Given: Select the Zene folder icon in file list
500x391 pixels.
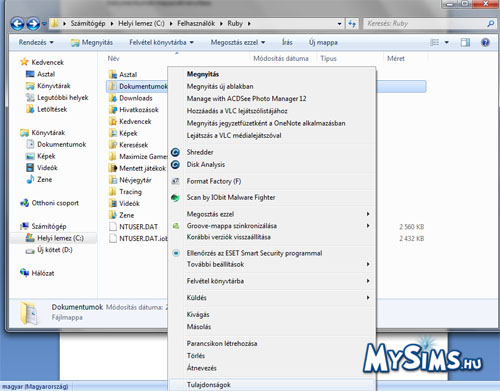Looking at the screenshot, I should 113,215.
